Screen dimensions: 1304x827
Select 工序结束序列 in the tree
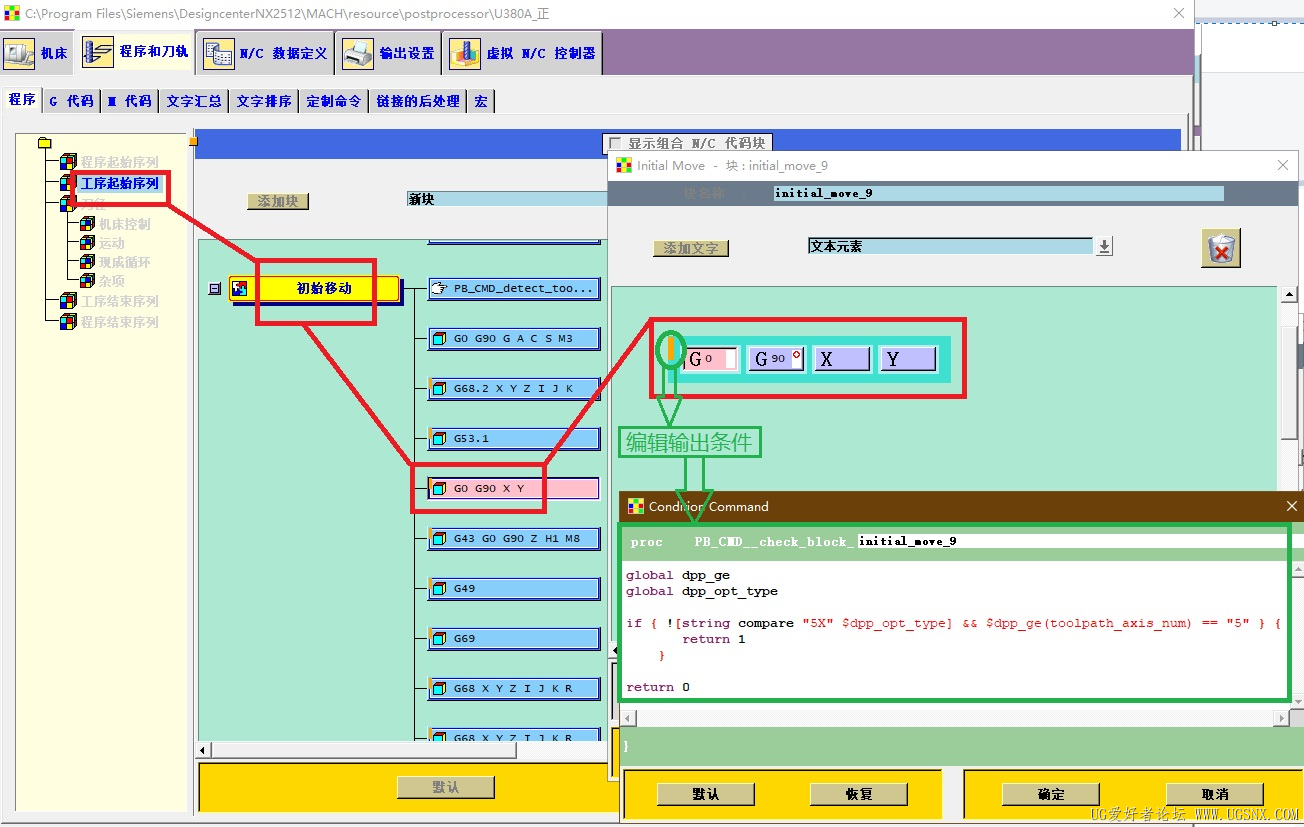coord(119,301)
